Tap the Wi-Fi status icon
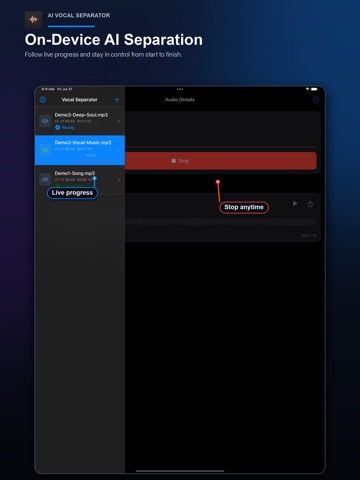Screen dimensions: 360x480 point(307,89)
